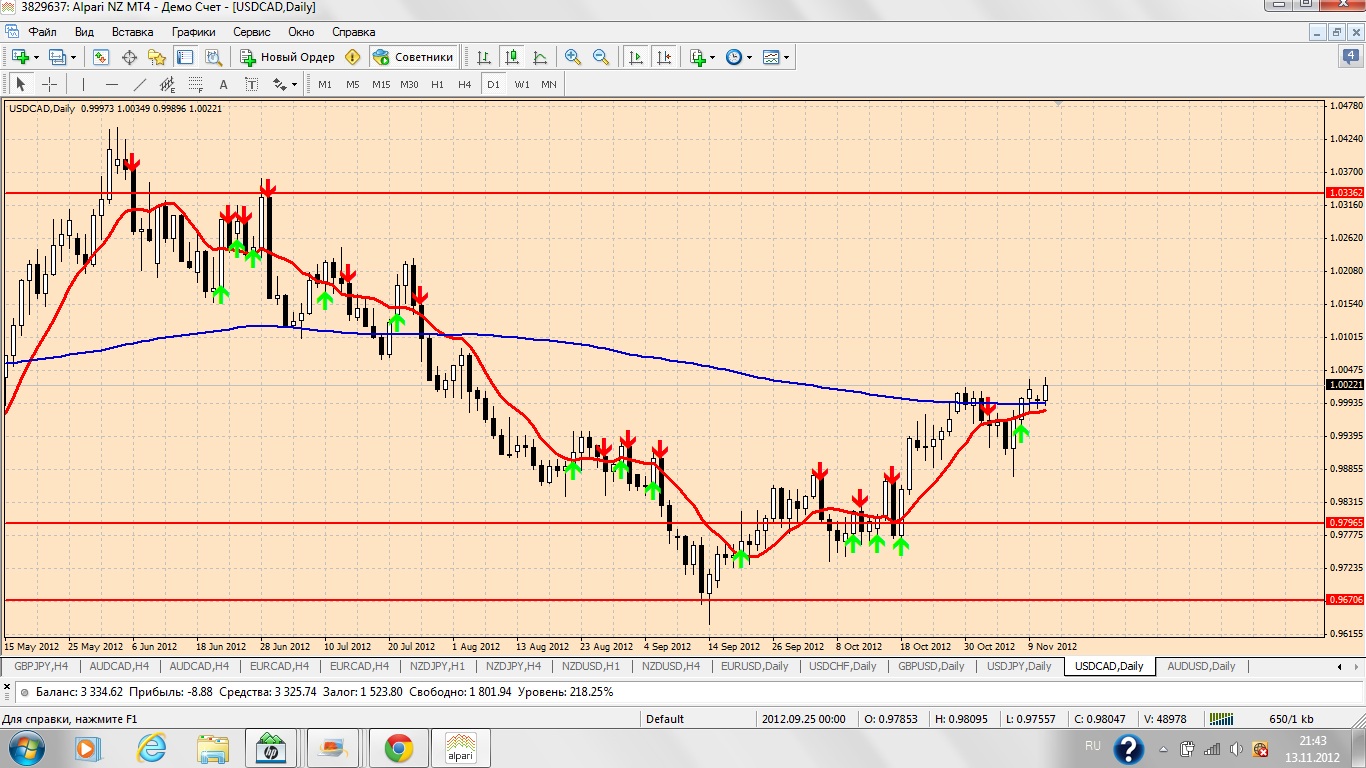Image resolution: width=1366 pixels, height=768 pixels.
Task: Toggle chart Auto Scroll
Action: 635,57
